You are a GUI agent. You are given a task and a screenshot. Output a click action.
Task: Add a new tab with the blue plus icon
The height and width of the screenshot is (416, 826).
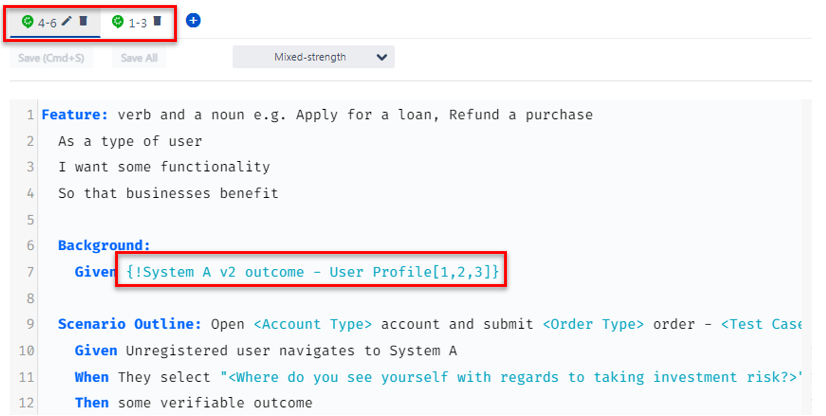pyautogui.click(x=193, y=21)
